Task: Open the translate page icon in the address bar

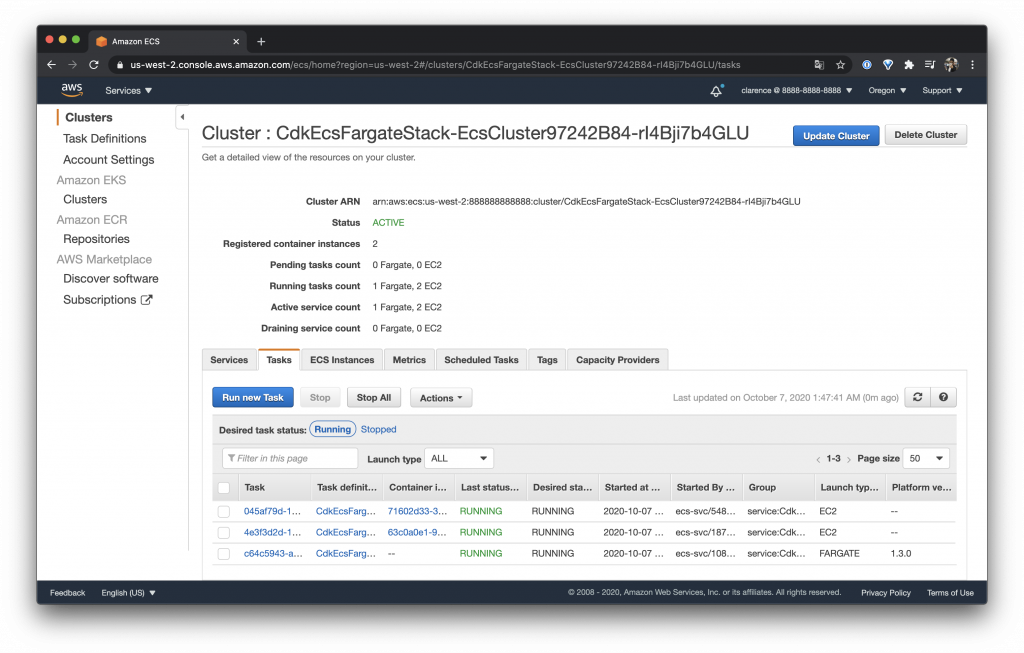Action: click(x=819, y=65)
